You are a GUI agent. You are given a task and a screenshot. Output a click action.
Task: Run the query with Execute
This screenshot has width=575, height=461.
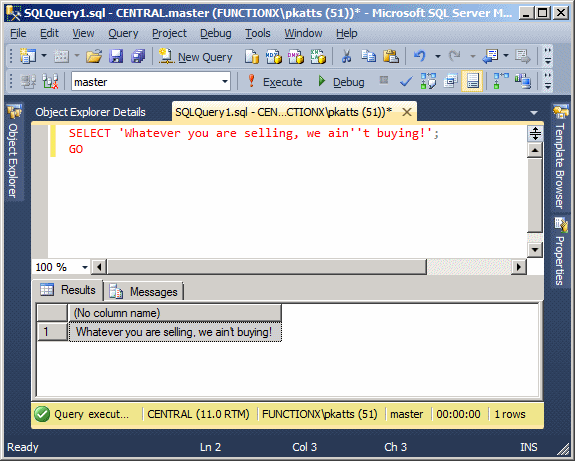(x=276, y=81)
